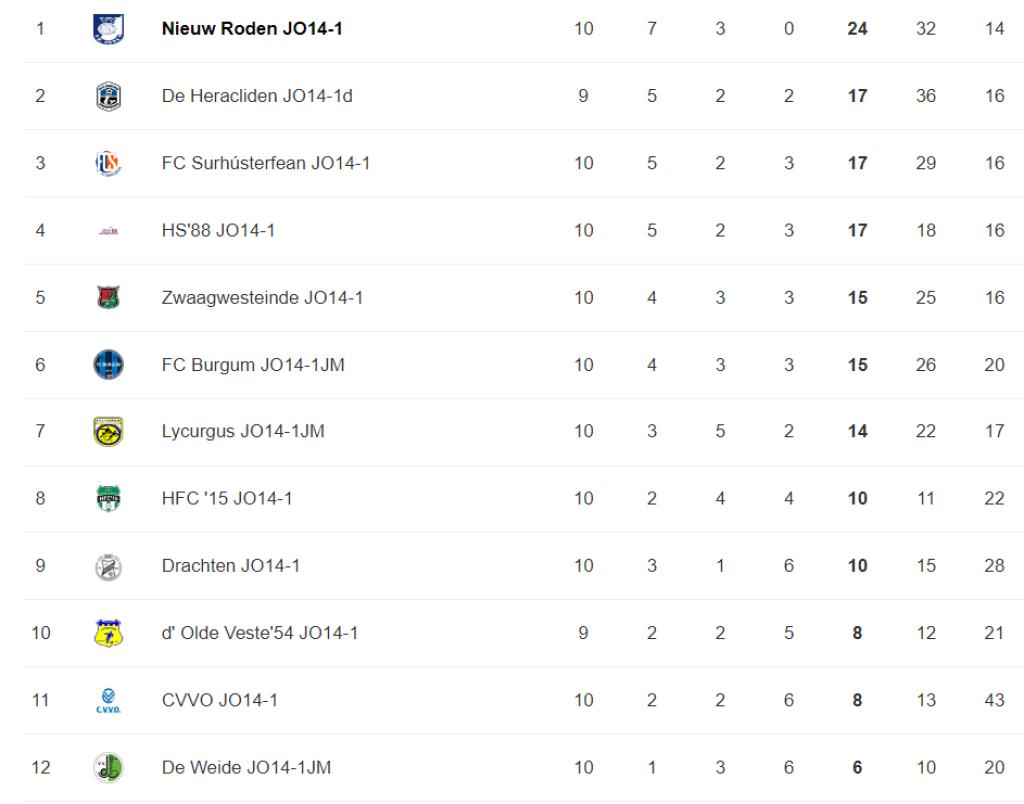
Task: Click Nieuw Roden's 24 points value
Action: coord(857,29)
